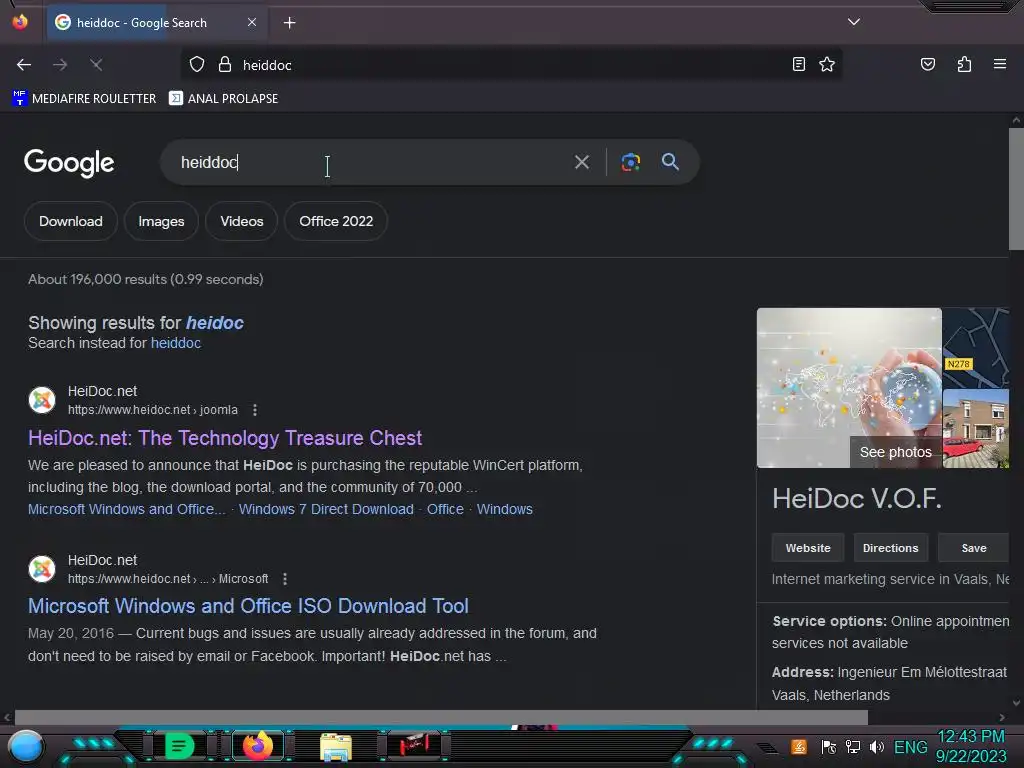Click the Directions button
The height and width of the screenshot is (768, 1024).
click(x=890, y=548)
